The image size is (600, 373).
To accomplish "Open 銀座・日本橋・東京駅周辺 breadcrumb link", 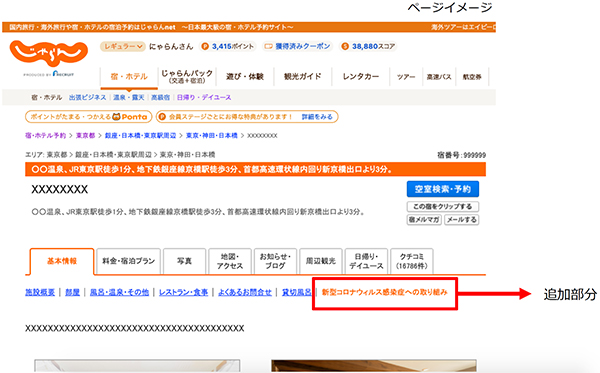I will [x=140, y=135].
